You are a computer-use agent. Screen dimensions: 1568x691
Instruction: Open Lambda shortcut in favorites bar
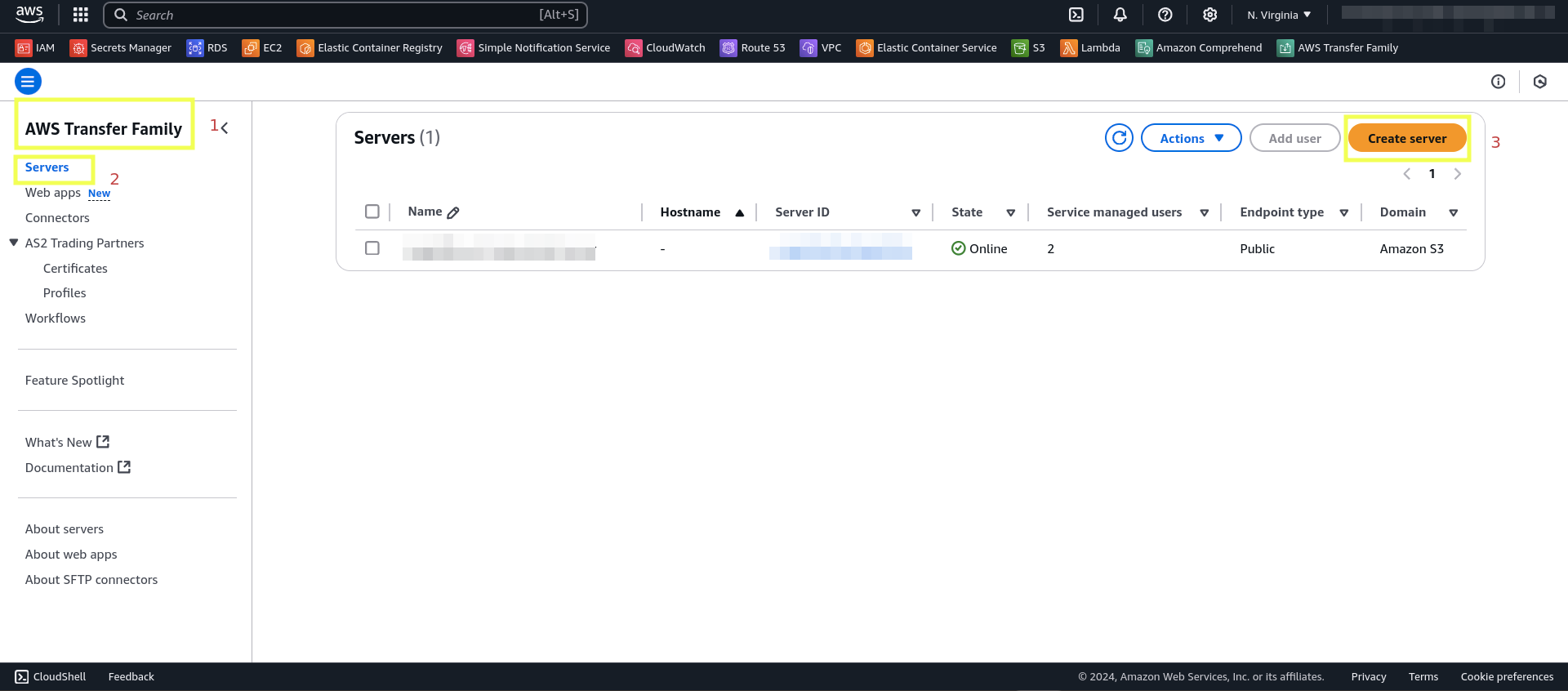(x=1090, y=48)
